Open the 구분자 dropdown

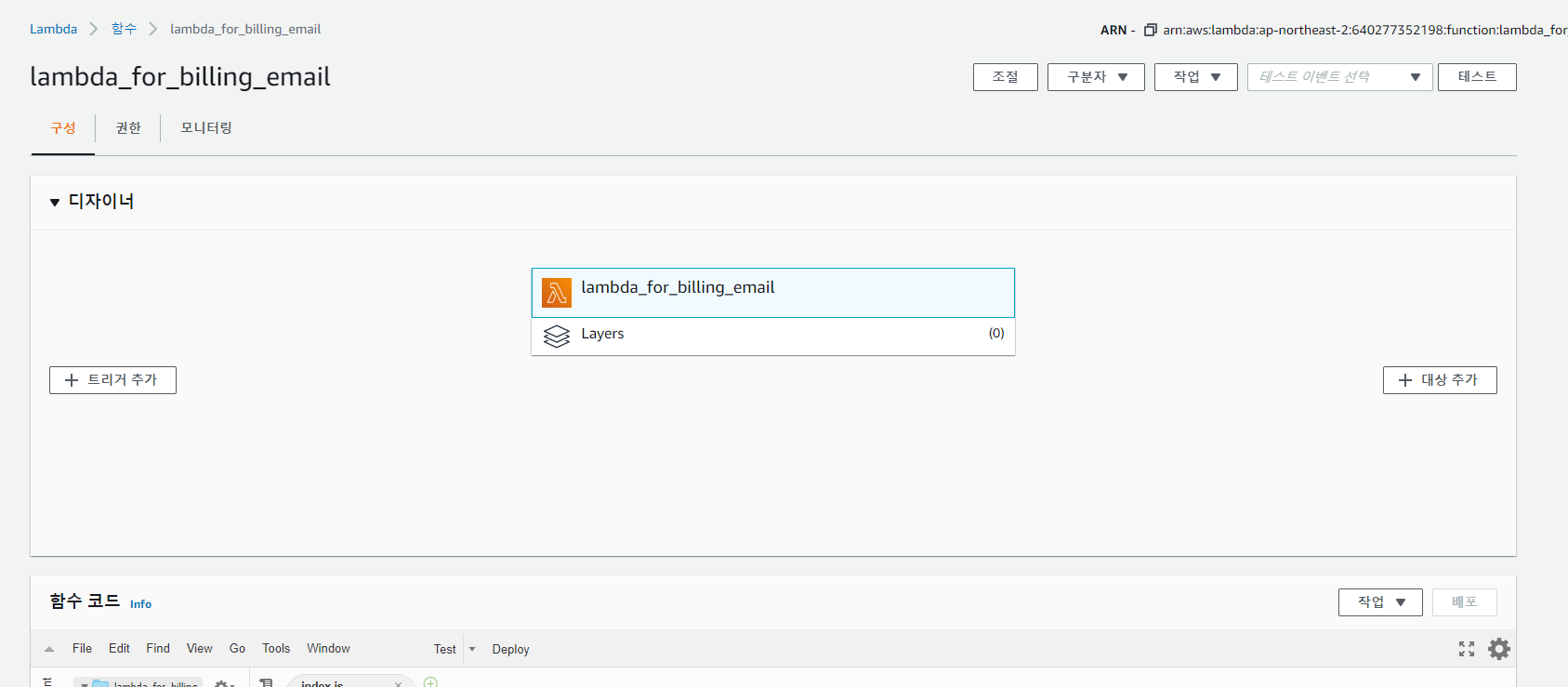coord(1096,77)
